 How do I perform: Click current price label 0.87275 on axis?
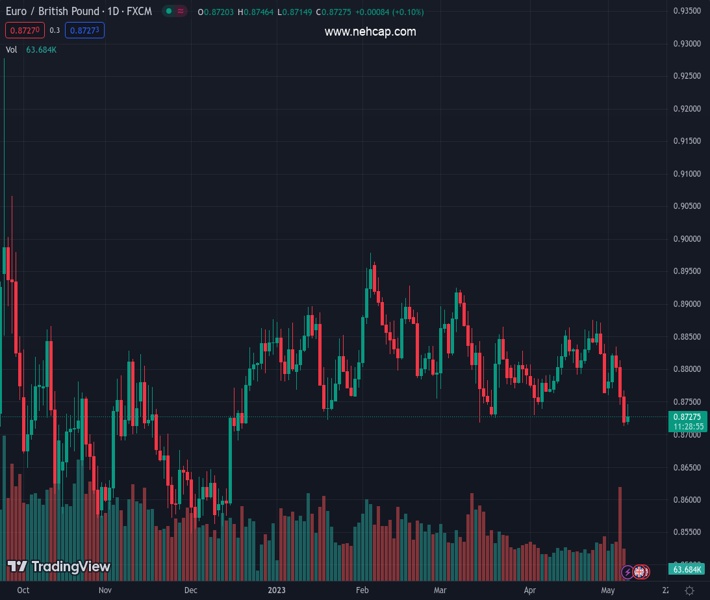click(x=687, y=416)
